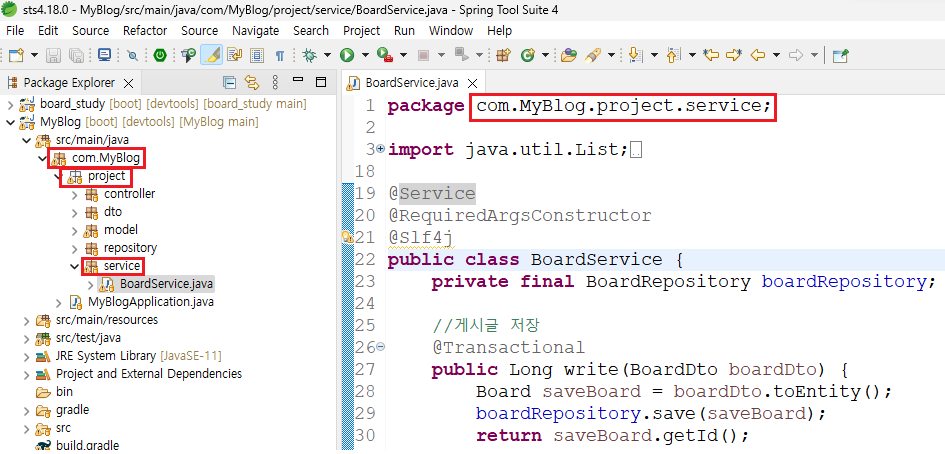The width and height of the screenshot is (945, 454).
Task: Open the Refactor menu
Action: coord(145,31)
